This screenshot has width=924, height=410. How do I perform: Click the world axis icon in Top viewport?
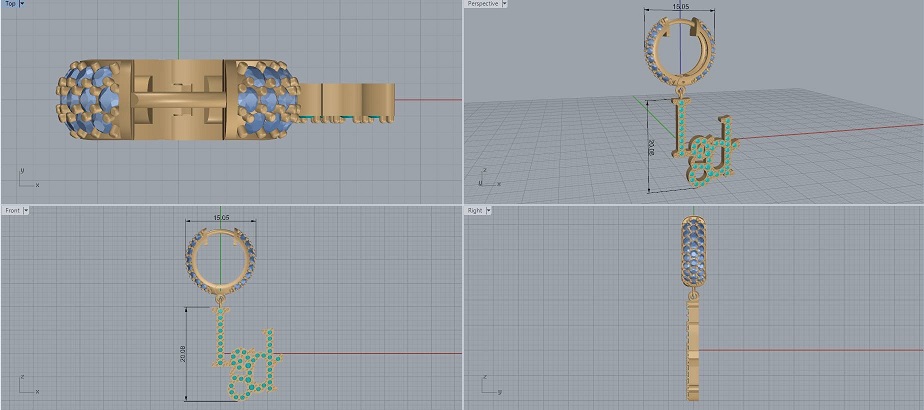tap(24, 178)
